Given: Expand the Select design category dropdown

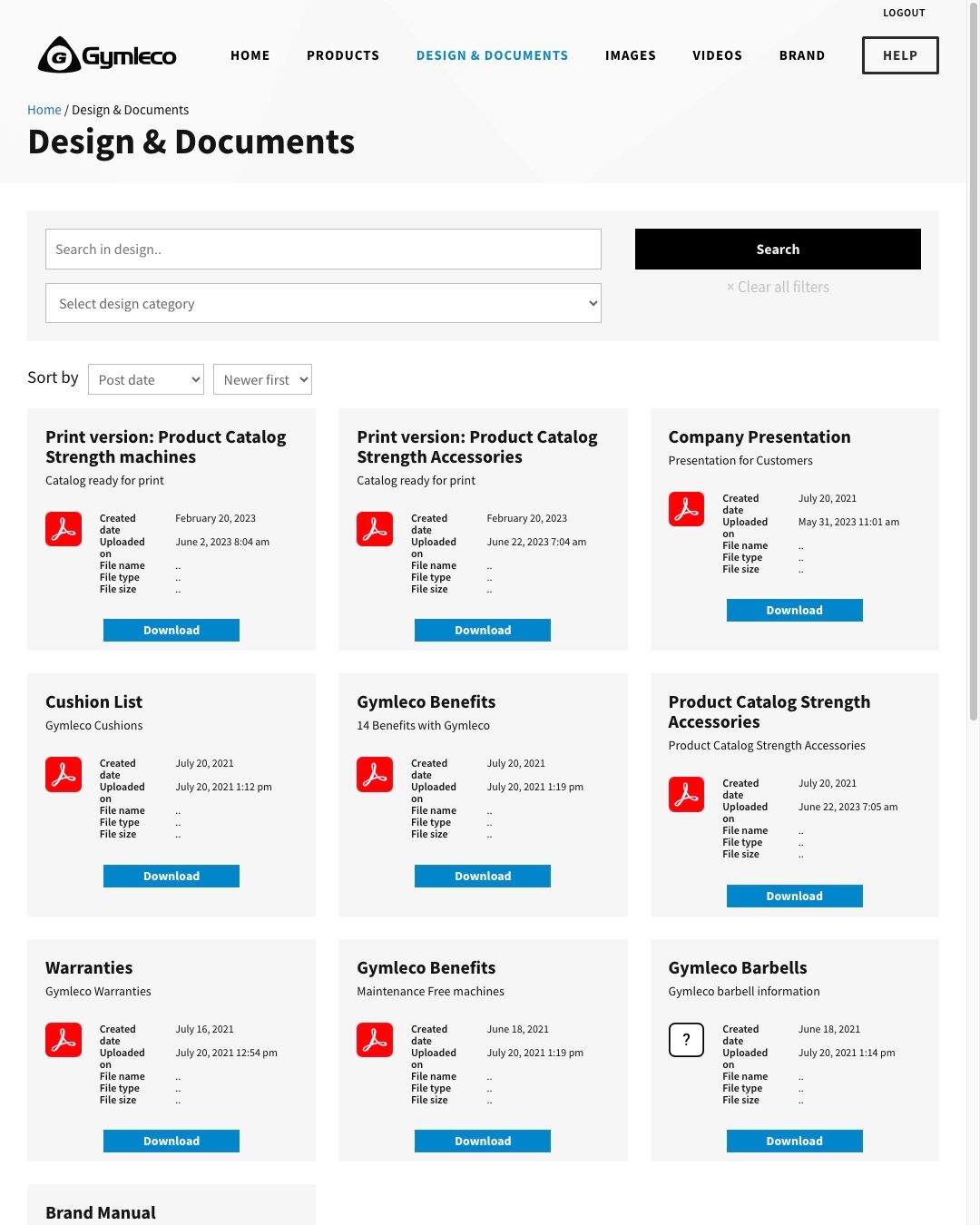Looking at the screenshot, I should [x=323, y=303].
